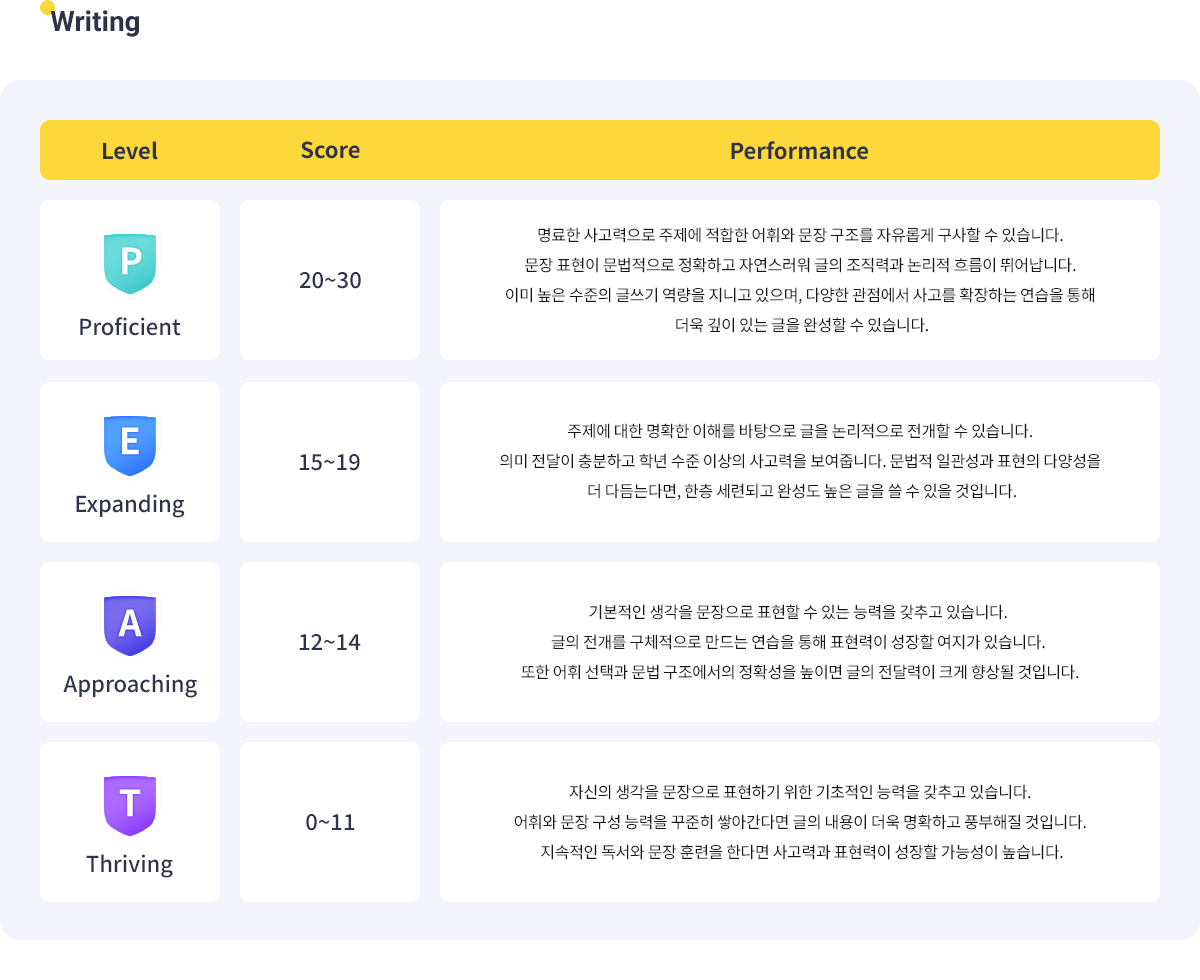Click the Proficient level label
Viewport: 1200px width, 980px height.
pos(130,327)
